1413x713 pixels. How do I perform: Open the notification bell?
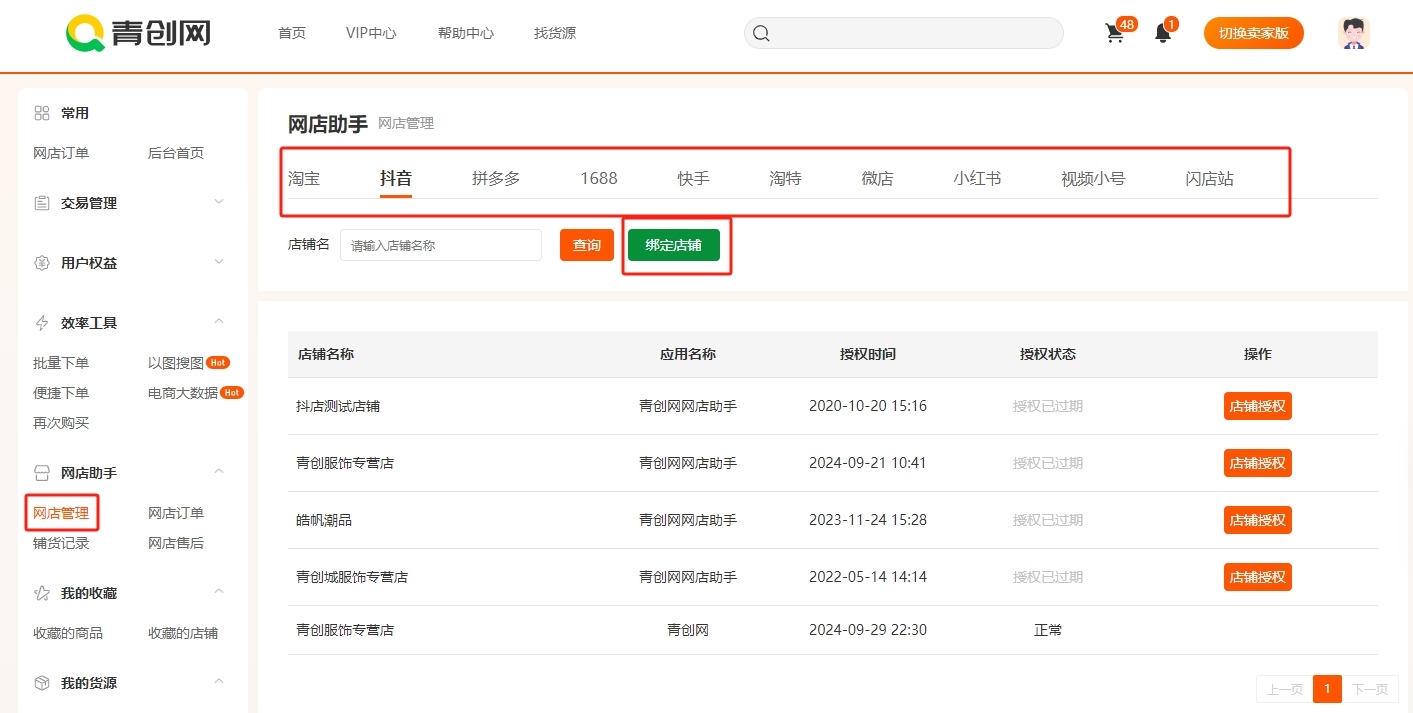pyautogui.click(x=1162, y=33)
